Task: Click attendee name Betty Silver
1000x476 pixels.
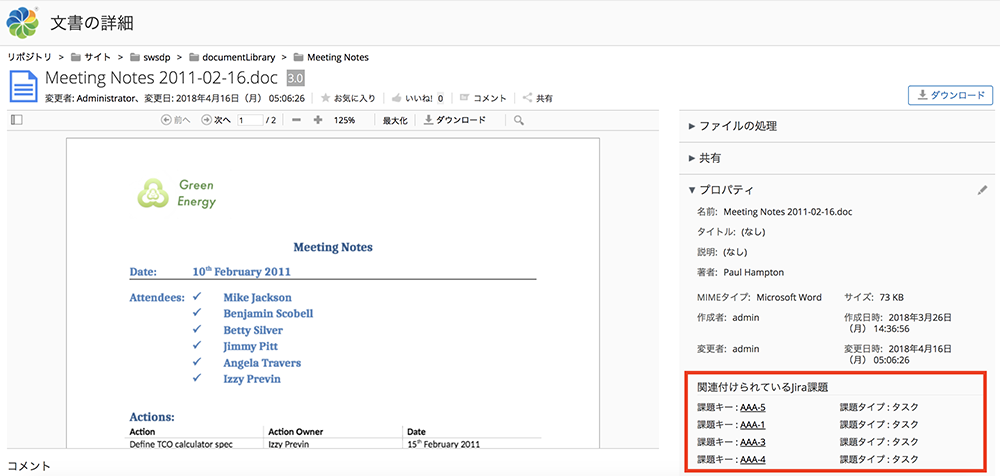Action: tap(253, 331)
